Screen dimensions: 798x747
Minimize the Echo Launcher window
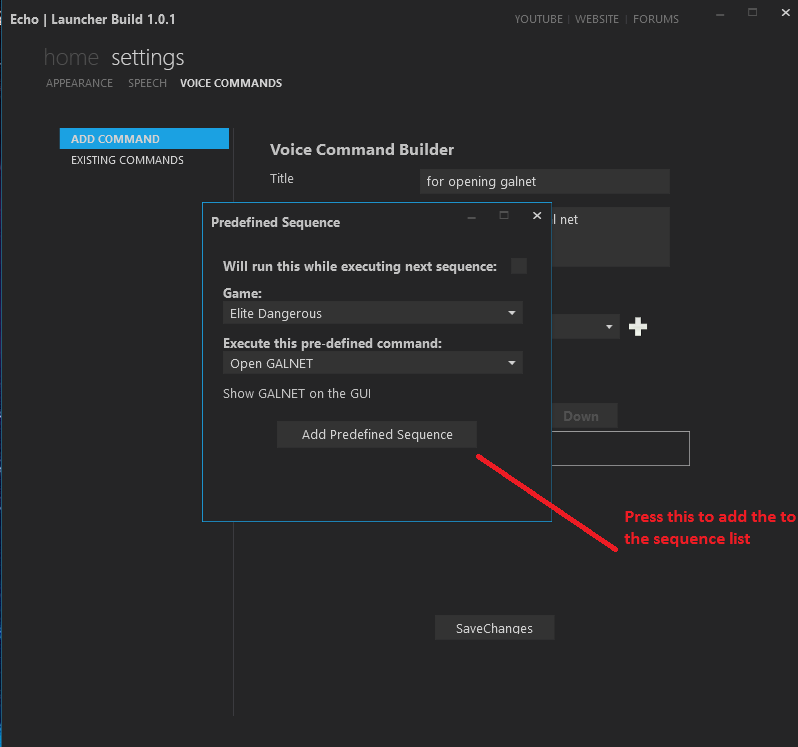[720, 14]
